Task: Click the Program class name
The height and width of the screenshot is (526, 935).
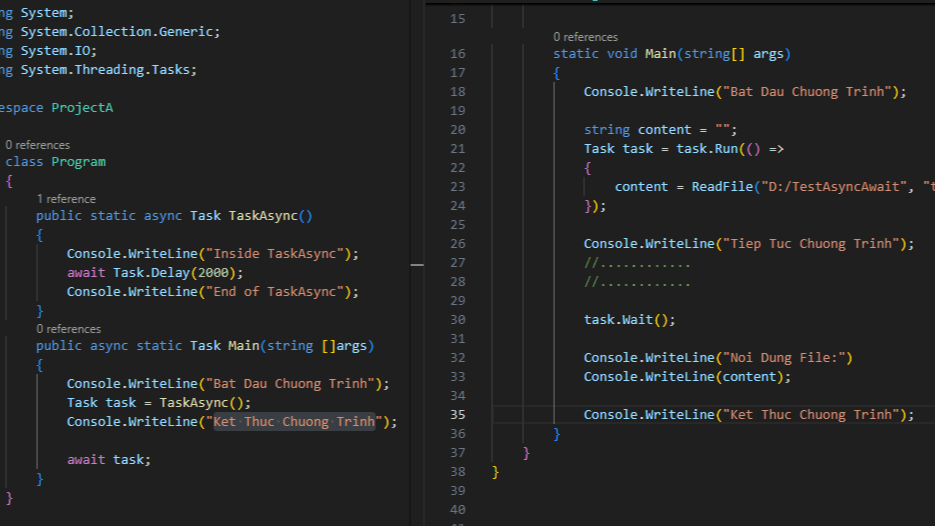Action: point(78,162)
